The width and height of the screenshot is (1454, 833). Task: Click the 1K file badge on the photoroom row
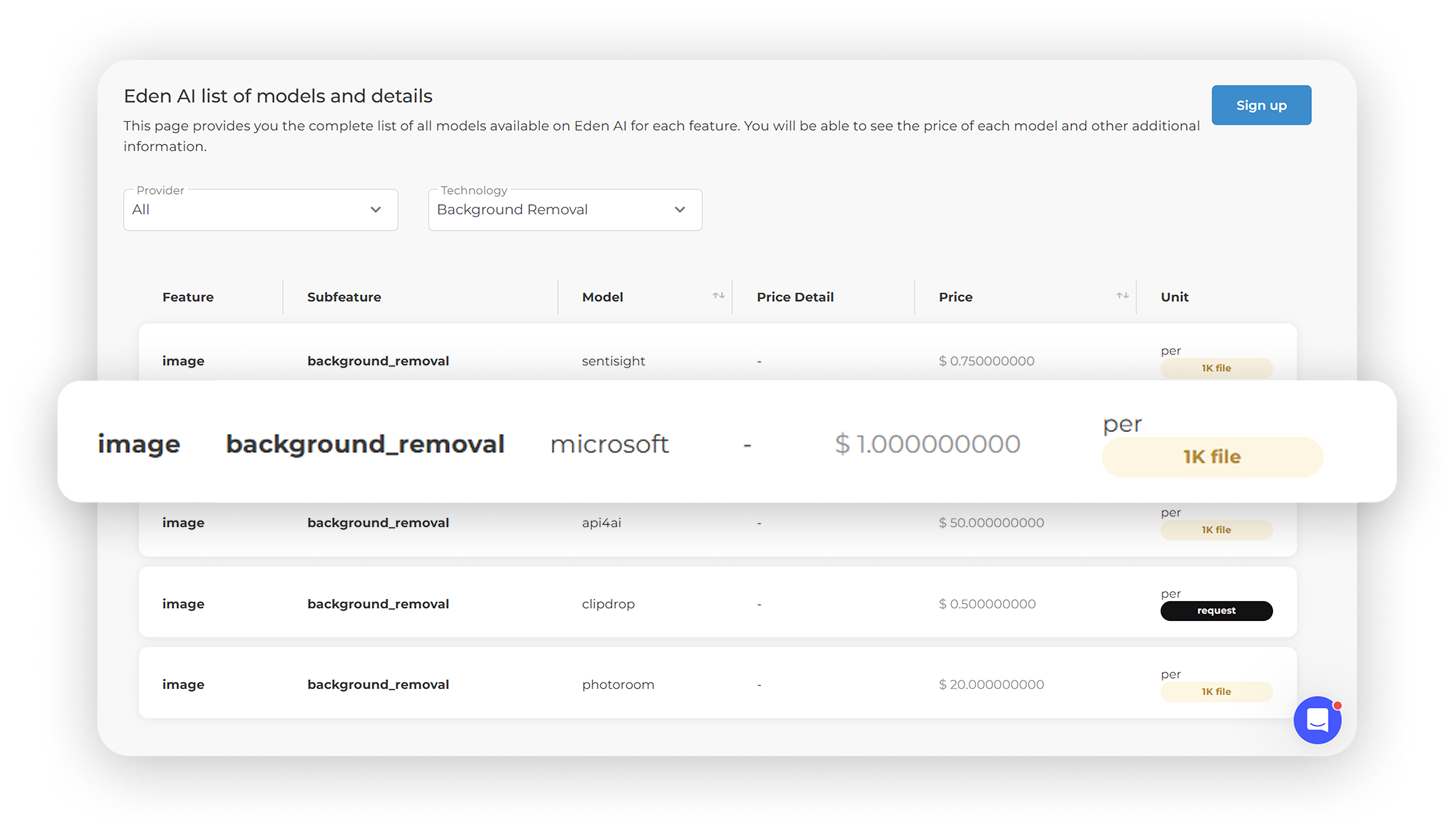click(x=1216, y=691)
